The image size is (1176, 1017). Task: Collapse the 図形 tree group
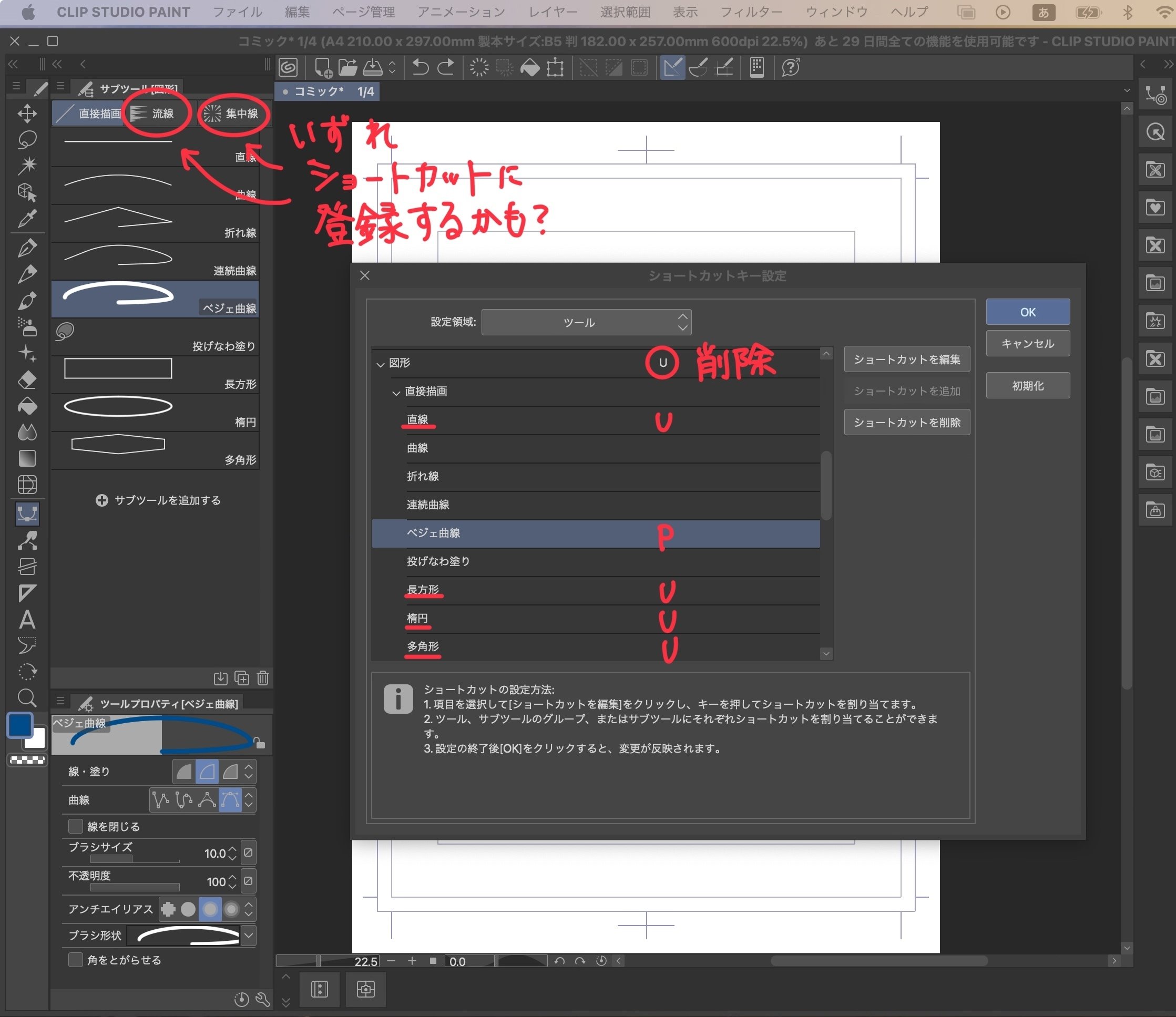coord(380,364)
